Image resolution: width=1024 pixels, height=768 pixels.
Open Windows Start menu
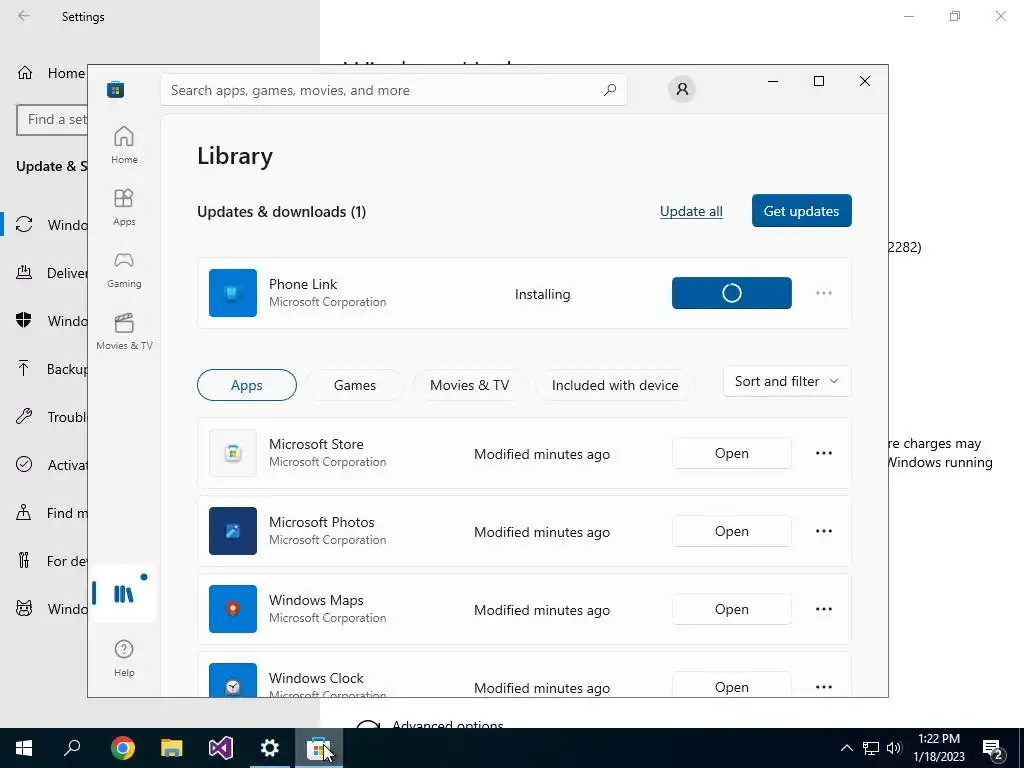click(24, 748)
